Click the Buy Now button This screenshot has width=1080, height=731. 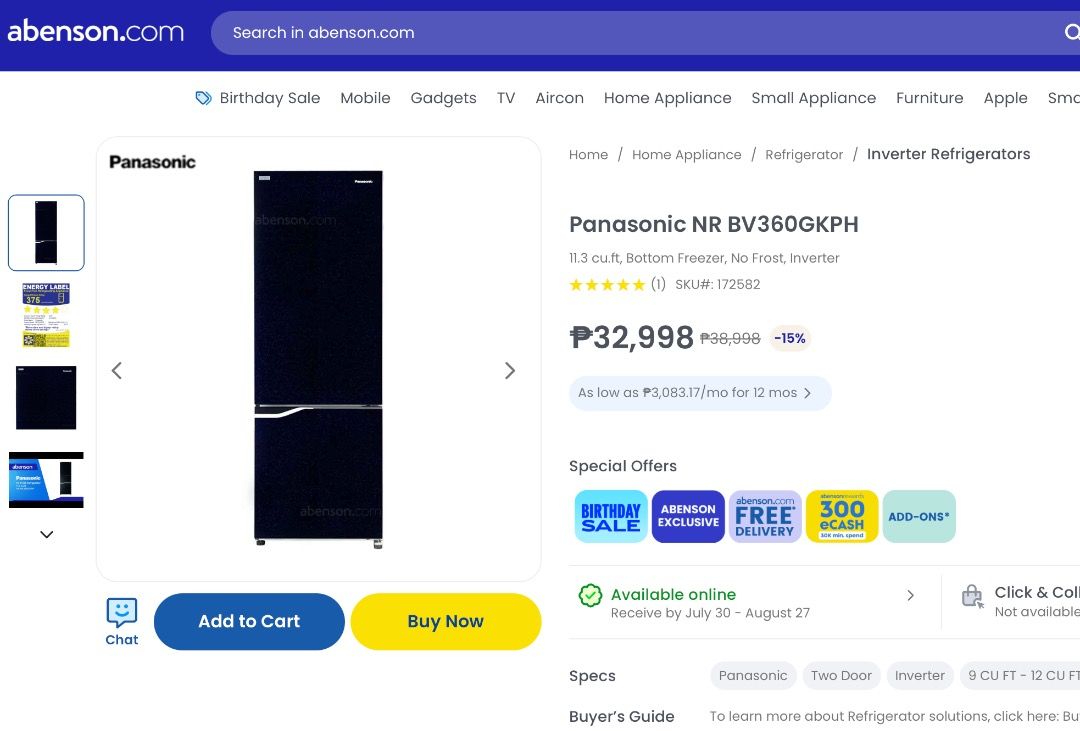coord(445,621)
